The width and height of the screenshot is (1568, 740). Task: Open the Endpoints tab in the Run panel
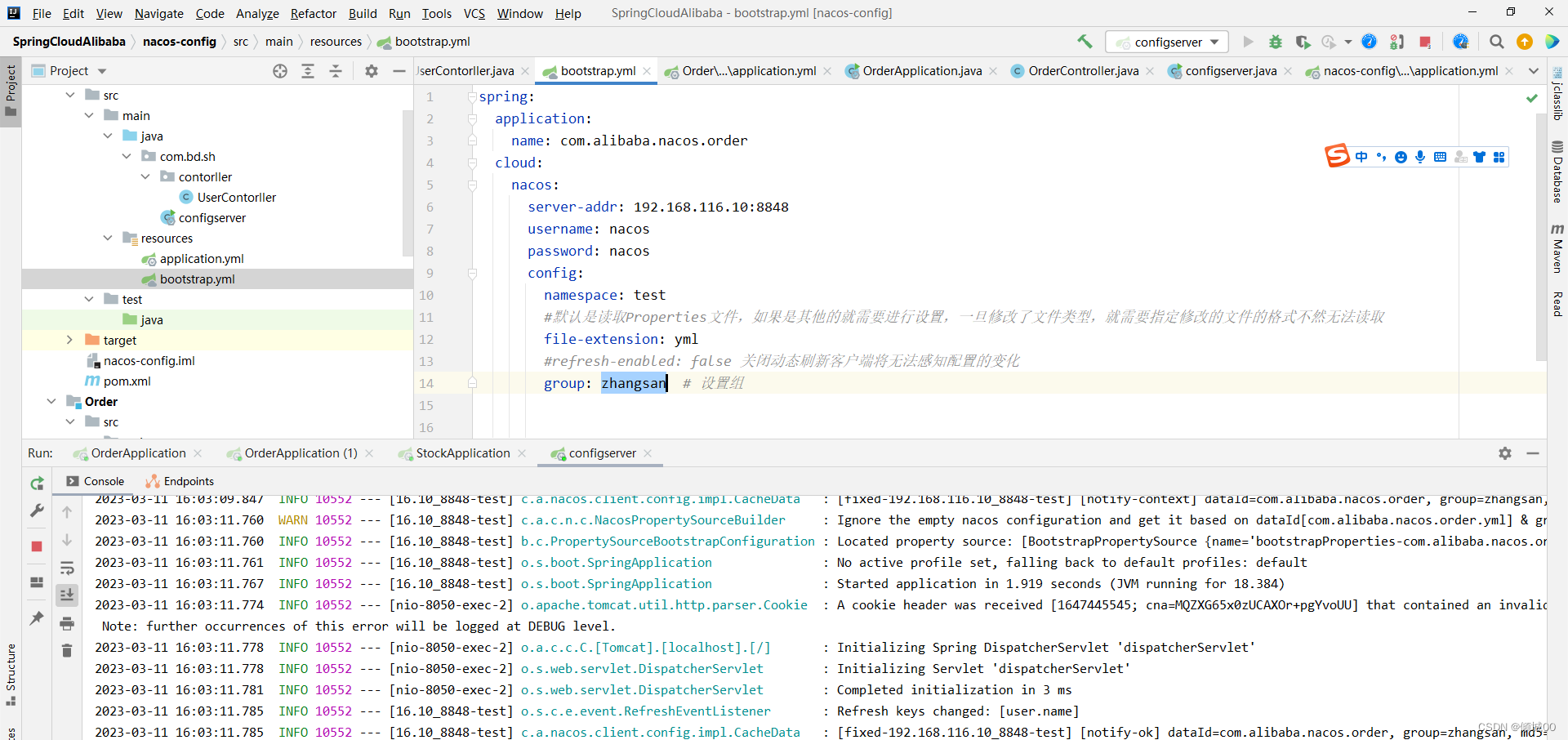click(x=180, y=481)
